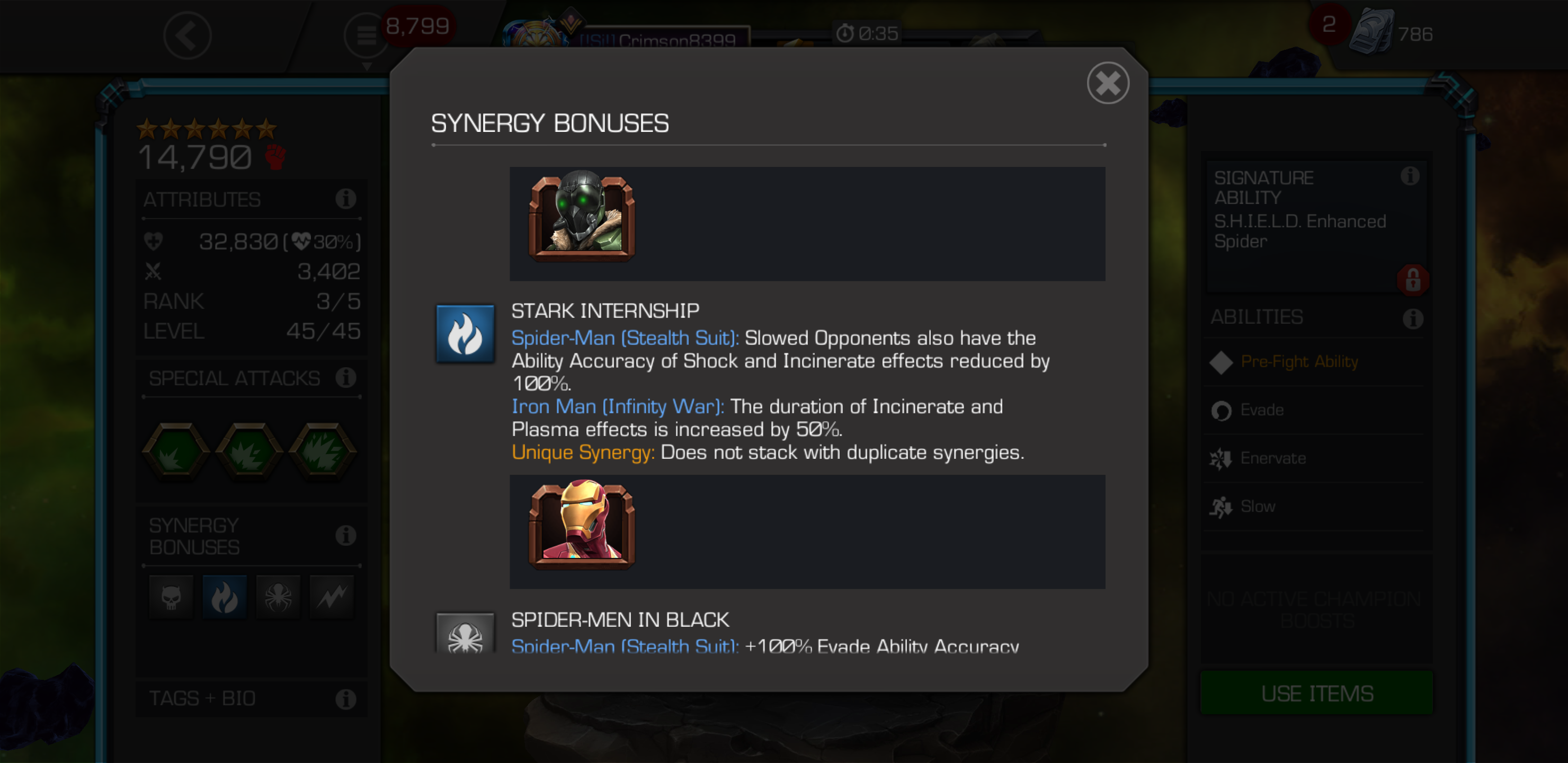Open the hamburger menu with 8,799 badge
Screen dimensions: 1568x763
pyautogui.click(x=367, y=36)
